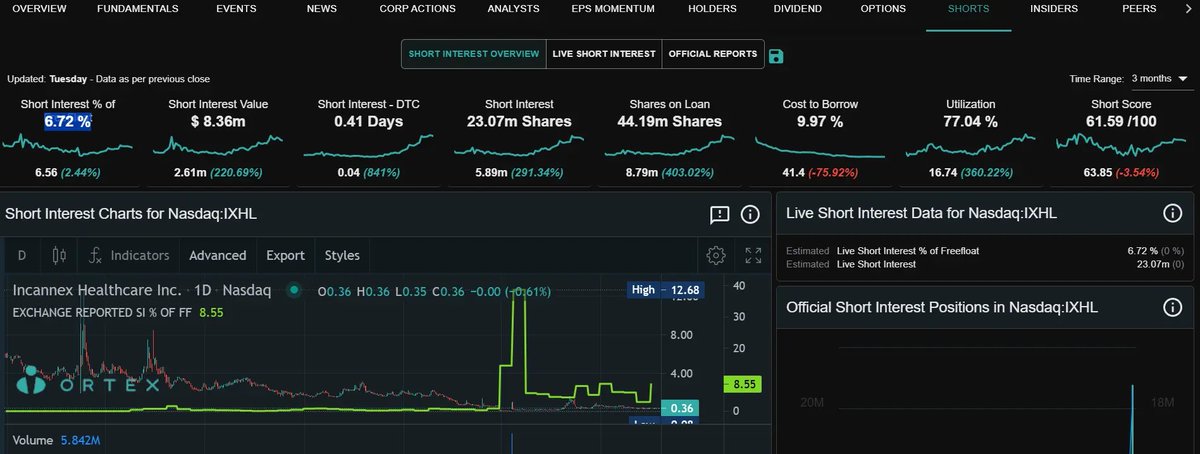
Task: Click the Utilization change 16.74 (360.22%)
Action: coord(971,172)
